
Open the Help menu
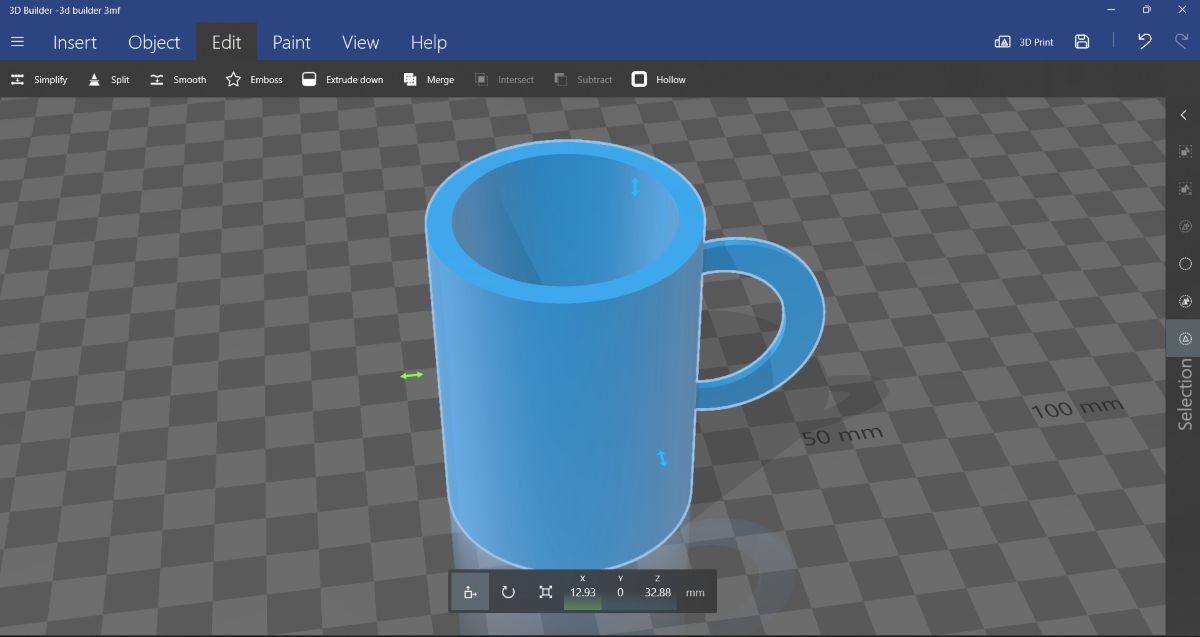click(428, 42)
